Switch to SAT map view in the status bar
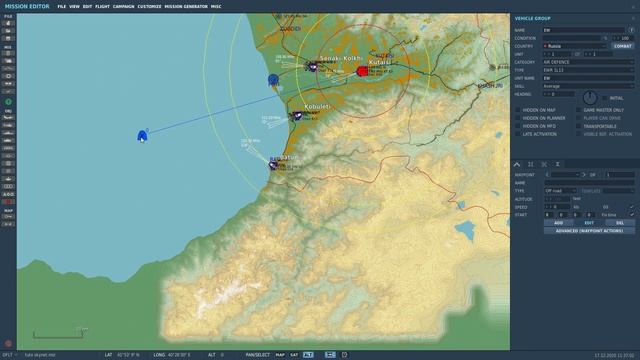The image size is (640, 360). coord(294,355)
